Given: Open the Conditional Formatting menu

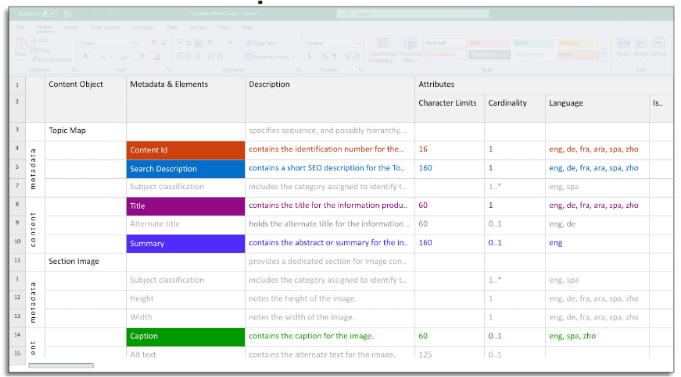Looking at the screenshot, I should point(383,50).
